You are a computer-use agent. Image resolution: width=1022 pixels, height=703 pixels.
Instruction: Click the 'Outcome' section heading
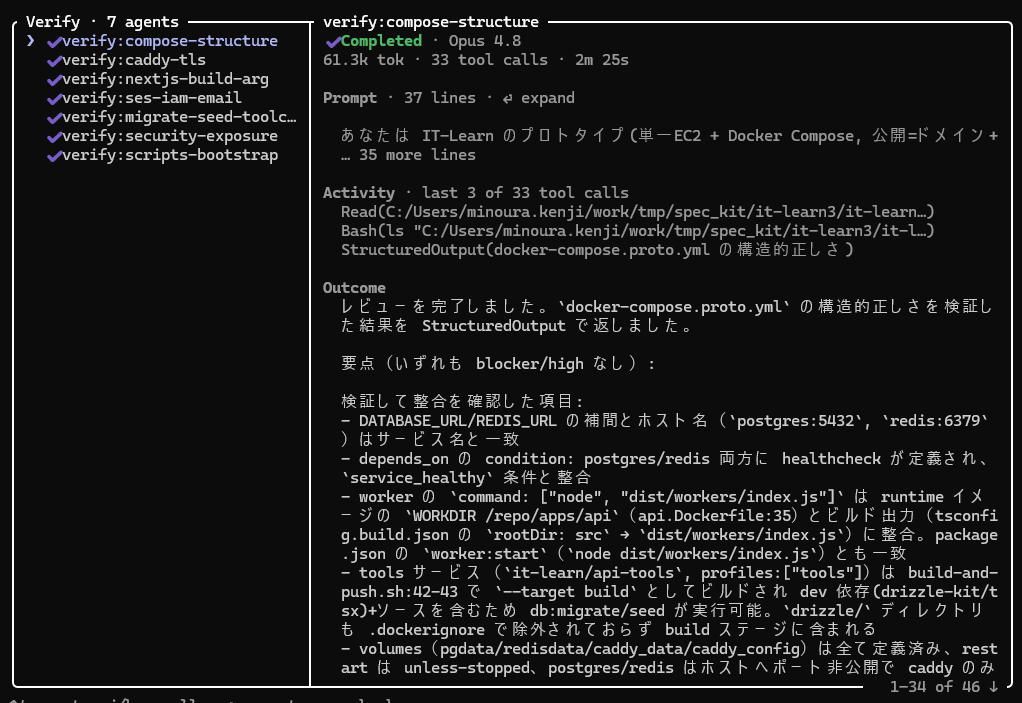354,288
